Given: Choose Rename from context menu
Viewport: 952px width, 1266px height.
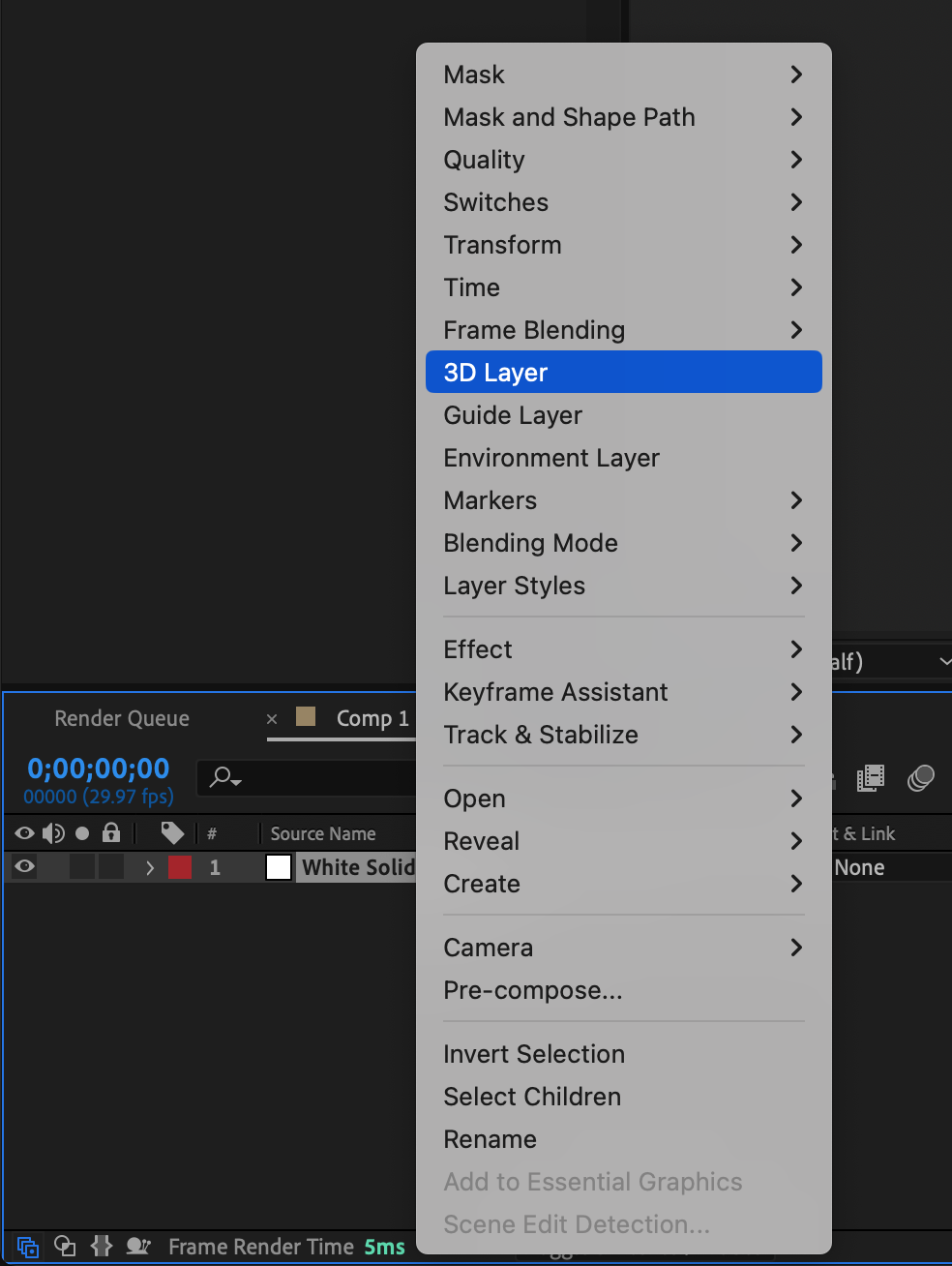Looking at the screenshot, I should coord(624,1139).
